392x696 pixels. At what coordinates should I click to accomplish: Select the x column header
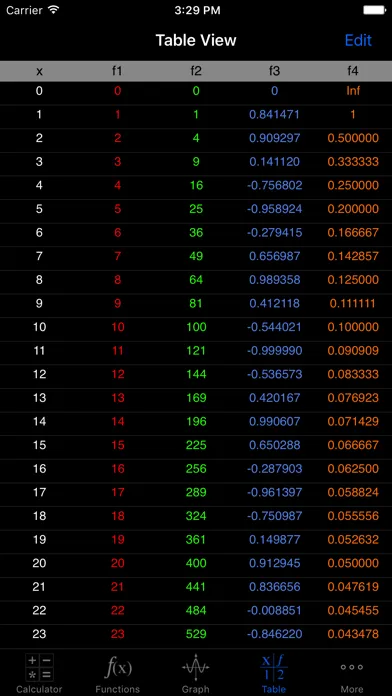click(x=40, y=71)
